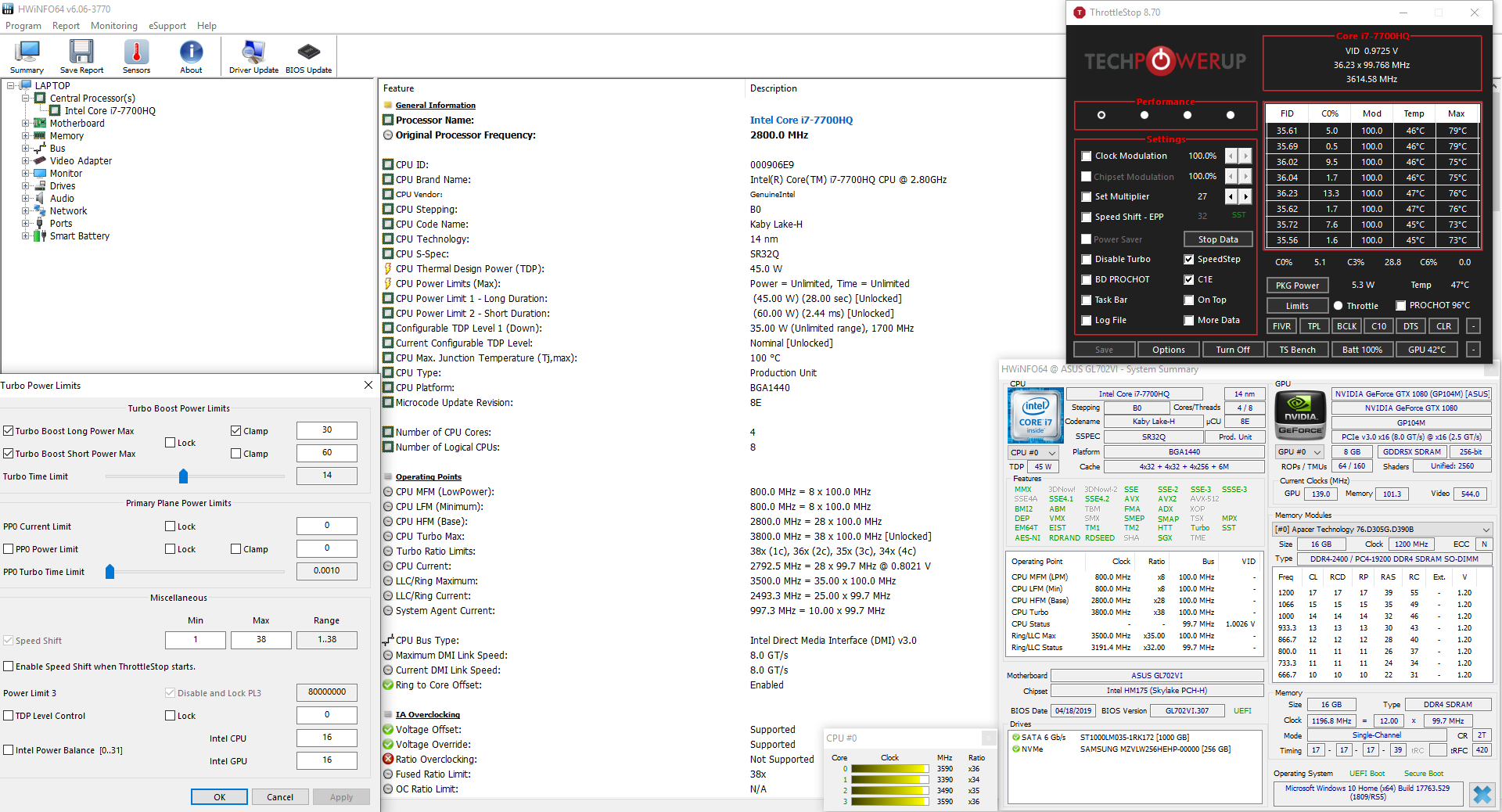Select Motherboard in device tree
The image size is (1502, 812).
(77, 124)
